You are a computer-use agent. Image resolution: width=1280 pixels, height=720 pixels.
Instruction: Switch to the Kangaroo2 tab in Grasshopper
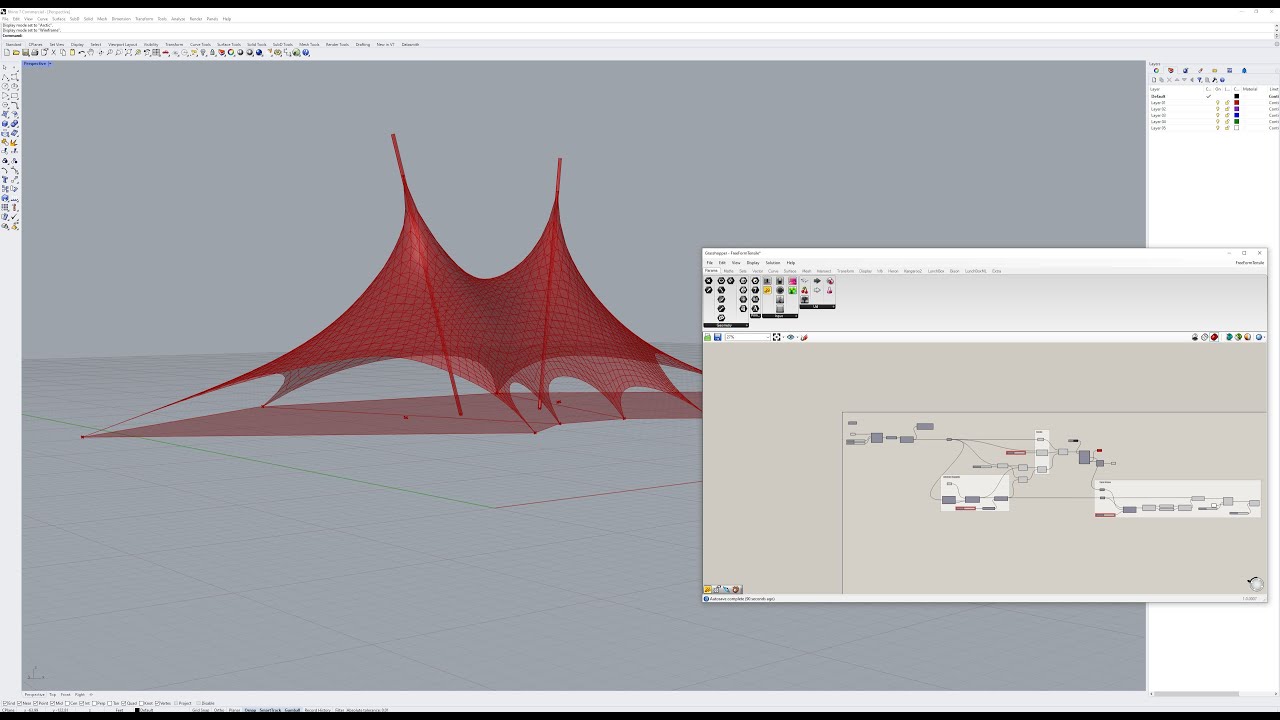pyautogui.click(x=913, y=271)
